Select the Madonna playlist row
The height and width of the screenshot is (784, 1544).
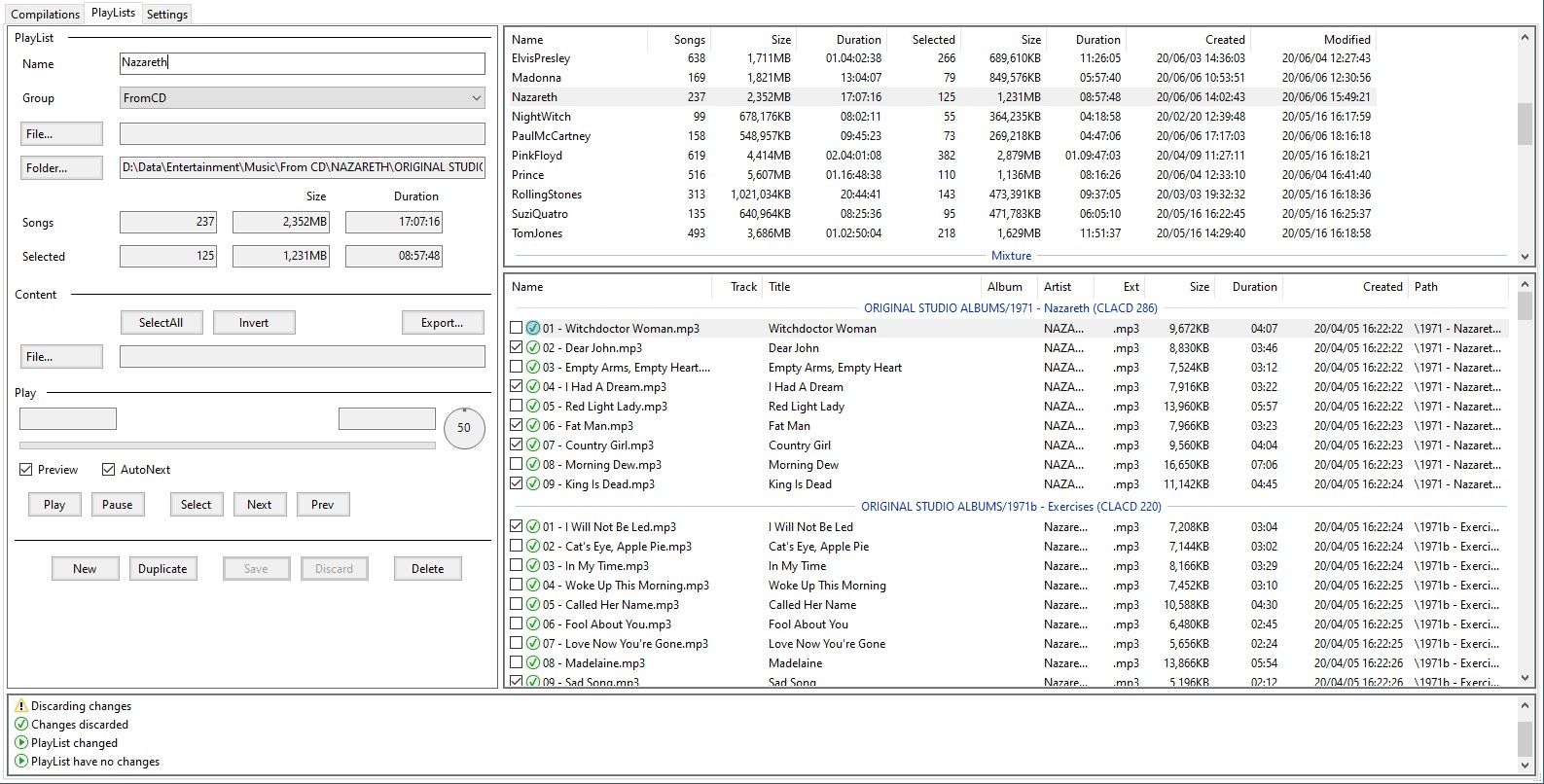tap(941, 78)
